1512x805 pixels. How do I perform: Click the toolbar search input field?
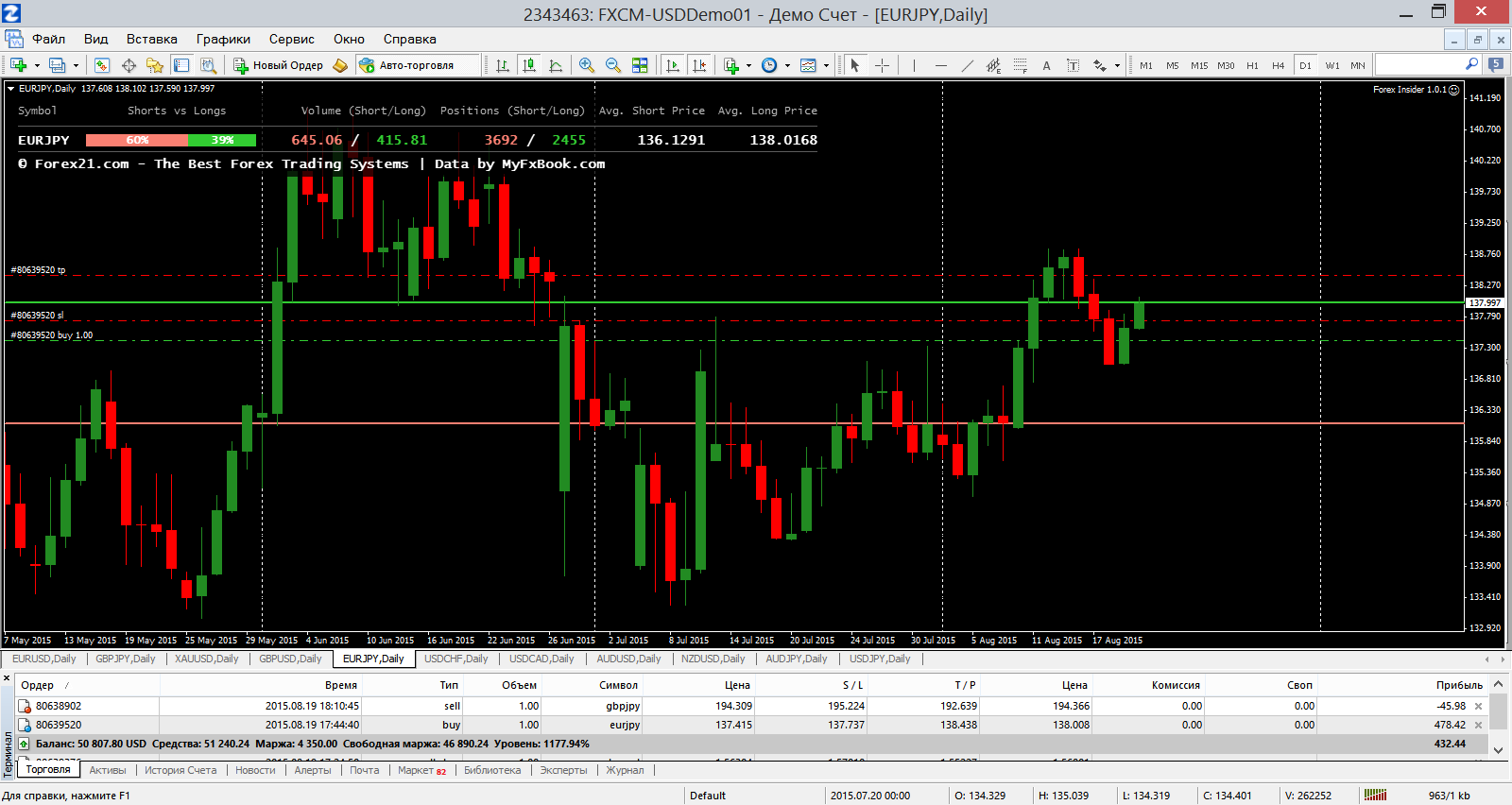tap(1421, 64)
